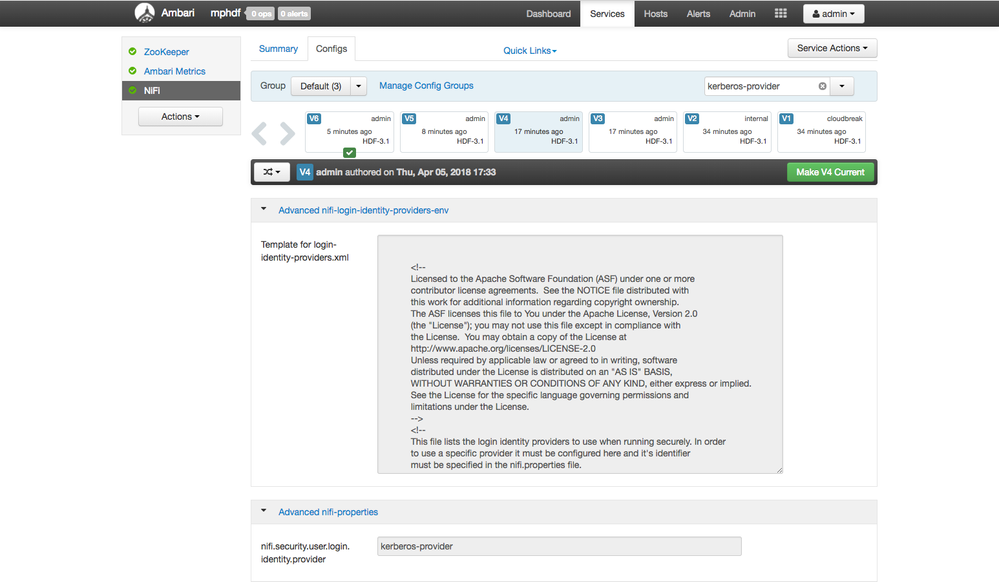Click Advanced nifi-login-identity-providers-env heading link
999x582 pixels.
click(x=363, y=210)
